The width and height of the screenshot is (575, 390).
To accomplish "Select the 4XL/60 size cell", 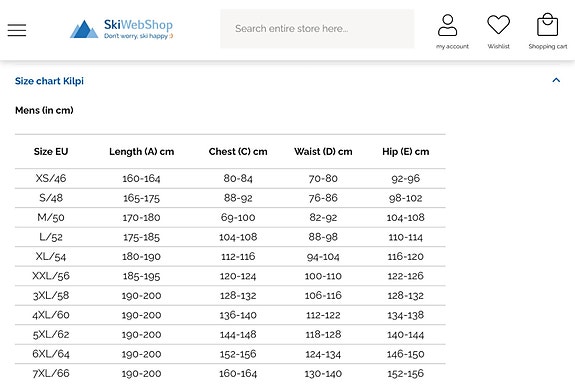I will [51, 315].
